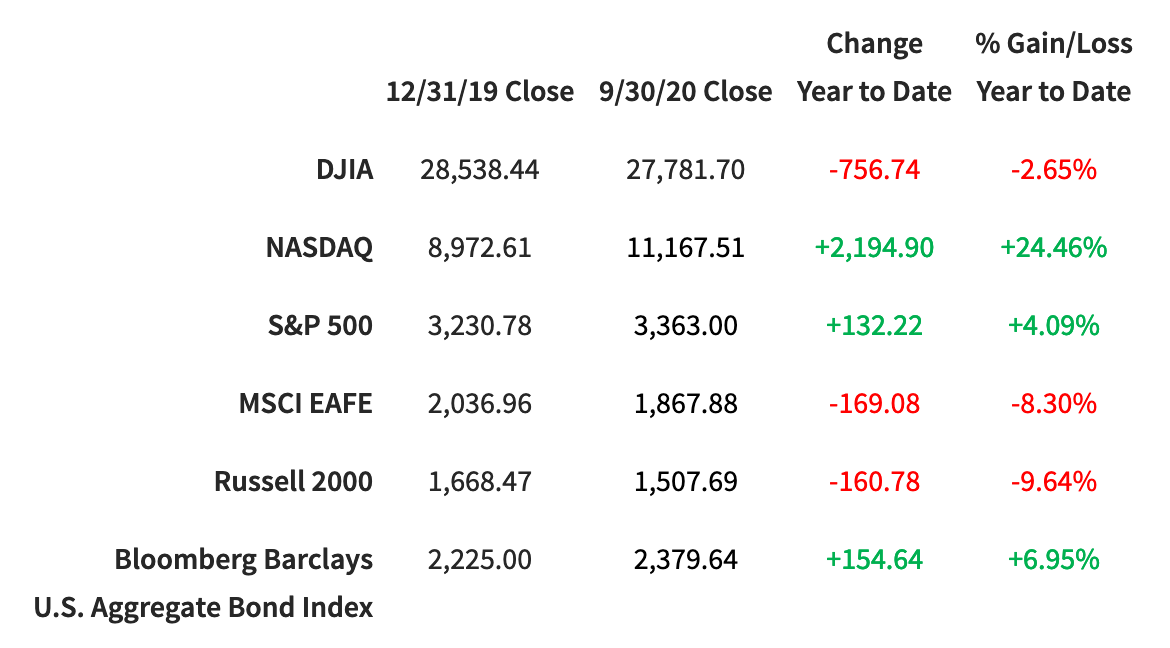Click Bloomberg Barclays index label

coord(243,560)
